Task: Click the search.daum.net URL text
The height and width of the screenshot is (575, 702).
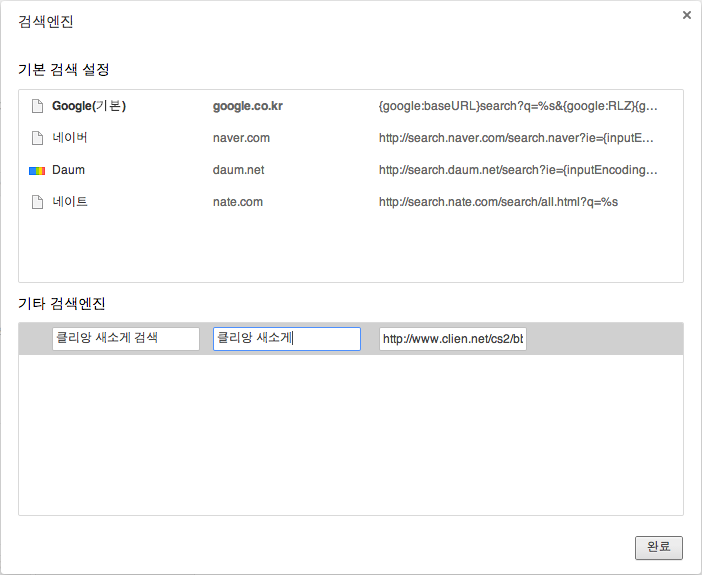Action: pyautogui.click(x=518, y=170)
